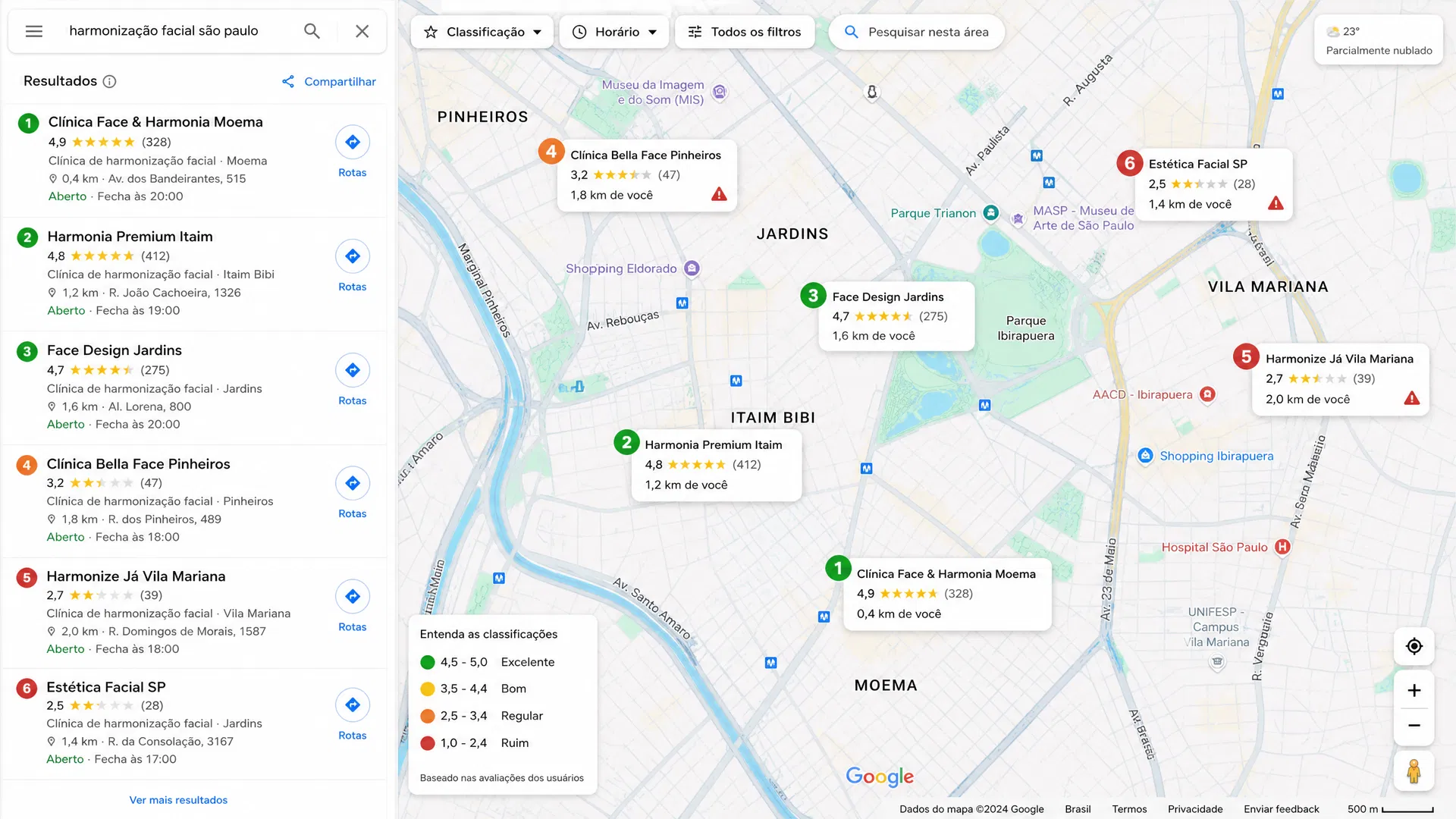The width and height of the screenshot is (1456, 819).
Task: Click AACD - Ibirapuera map pin
Action: pos(1208,394)
